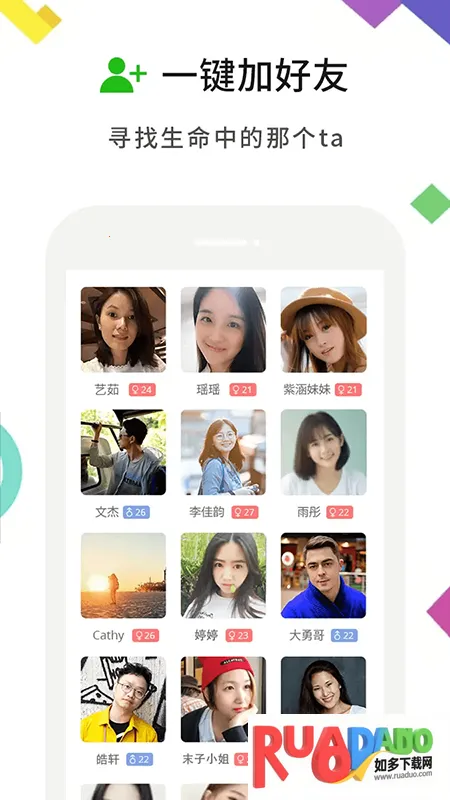
Task: Open 婷婷's profile photo
Action: tap(223, 576)
